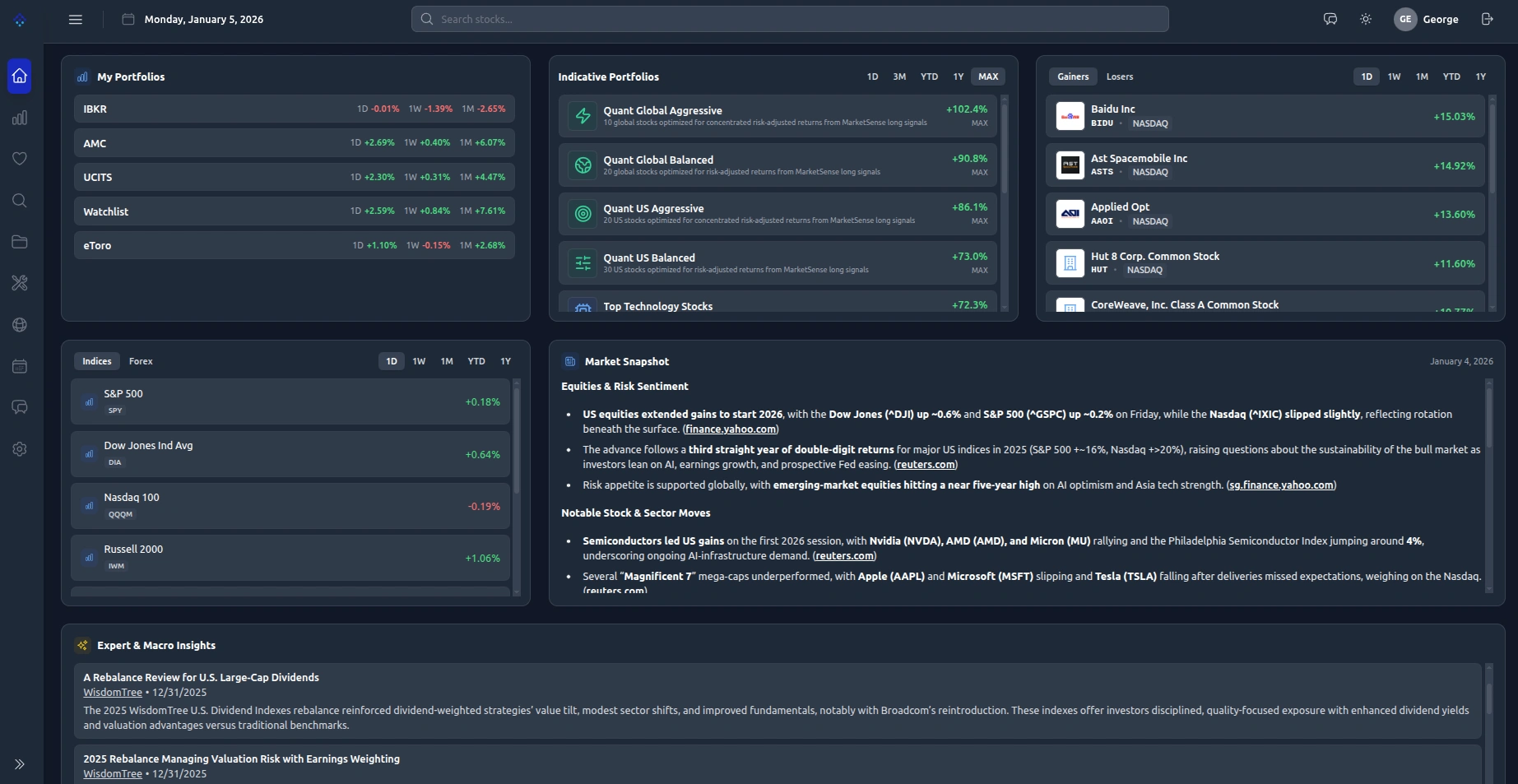Toggle light theme with the sun icon
The image size is (1518, 784).
pyautogui.click(x=1366, y=19)
